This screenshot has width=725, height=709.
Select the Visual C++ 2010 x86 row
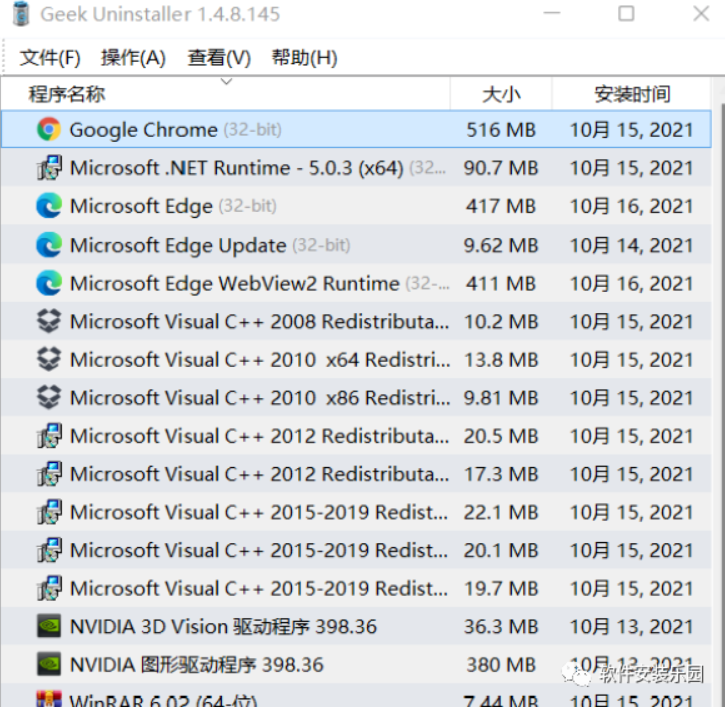(258, 398)
